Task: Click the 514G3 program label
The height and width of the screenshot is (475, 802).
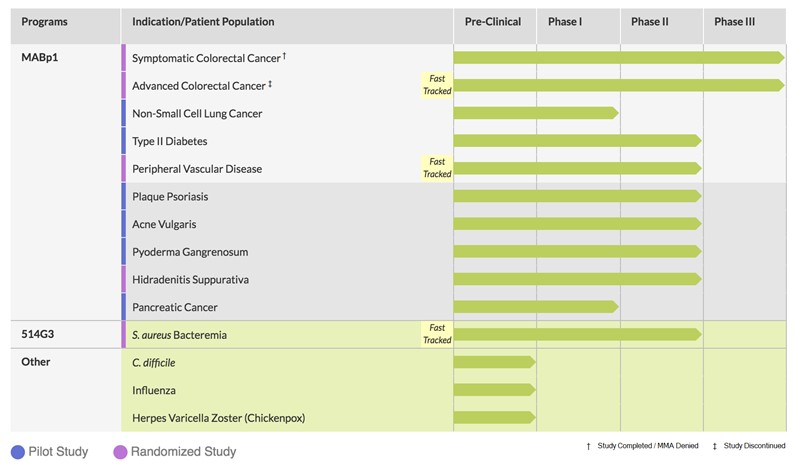Action: [38, 334]
